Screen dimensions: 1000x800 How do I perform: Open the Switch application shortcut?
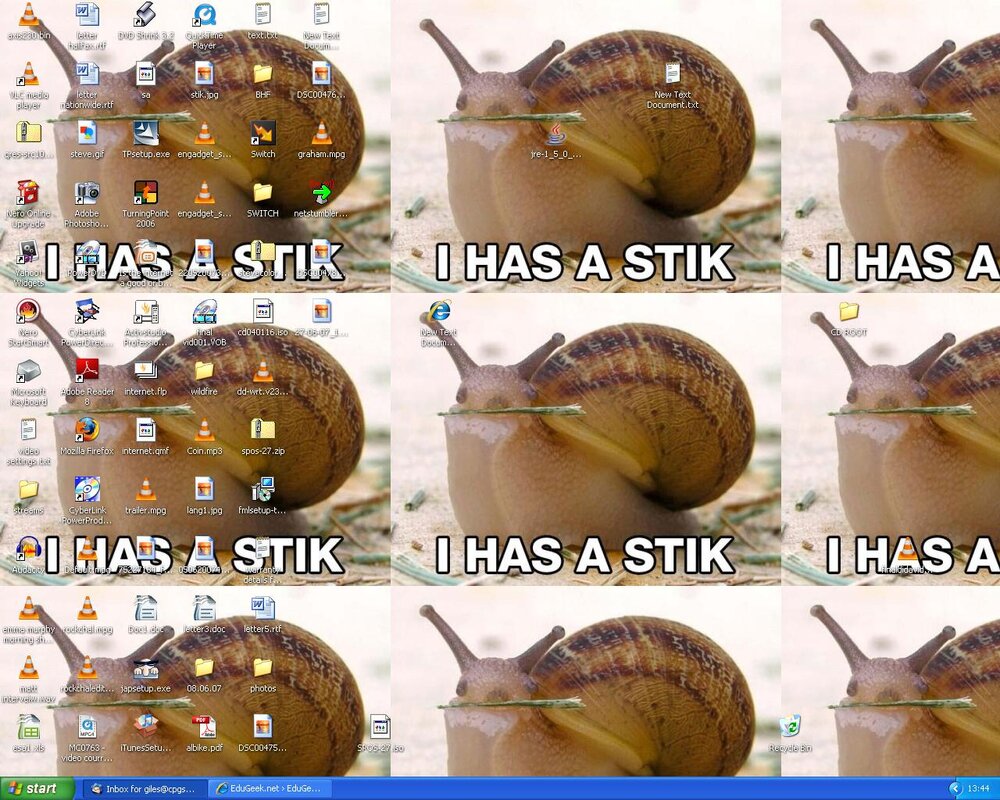(262, 133)
